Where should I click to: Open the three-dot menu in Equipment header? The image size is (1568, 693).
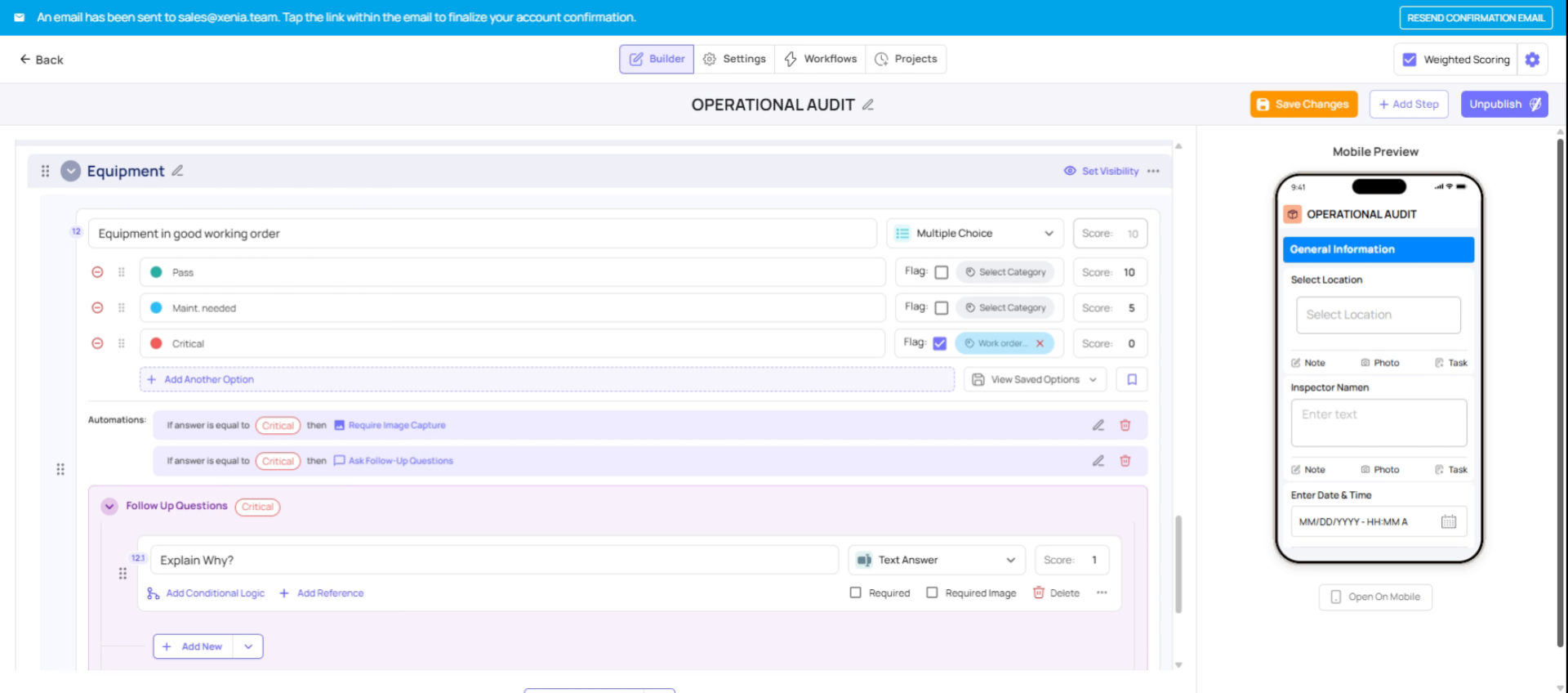point(1153,171)
